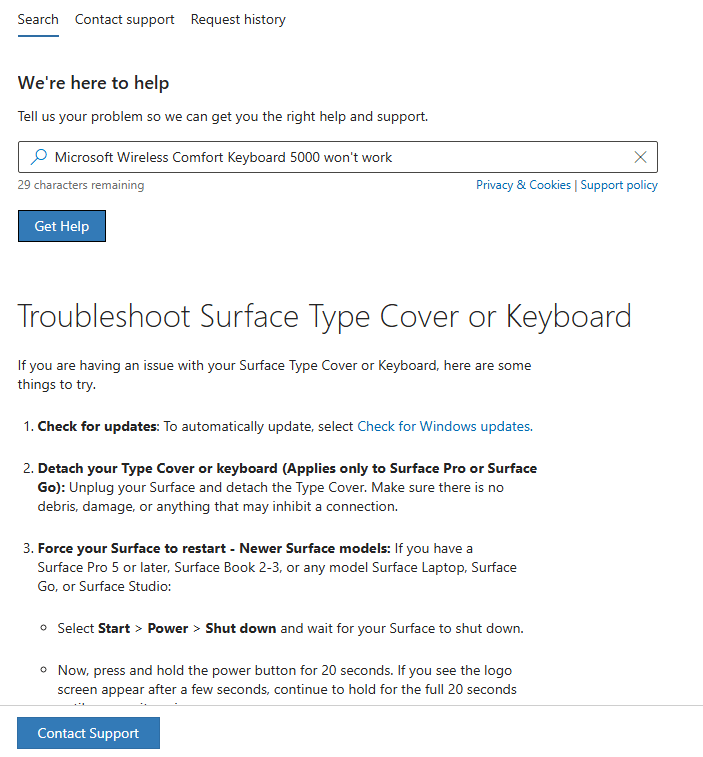Click the 29 characters remaining text
This screenshot has width=703, height=757.
point(81,185)
